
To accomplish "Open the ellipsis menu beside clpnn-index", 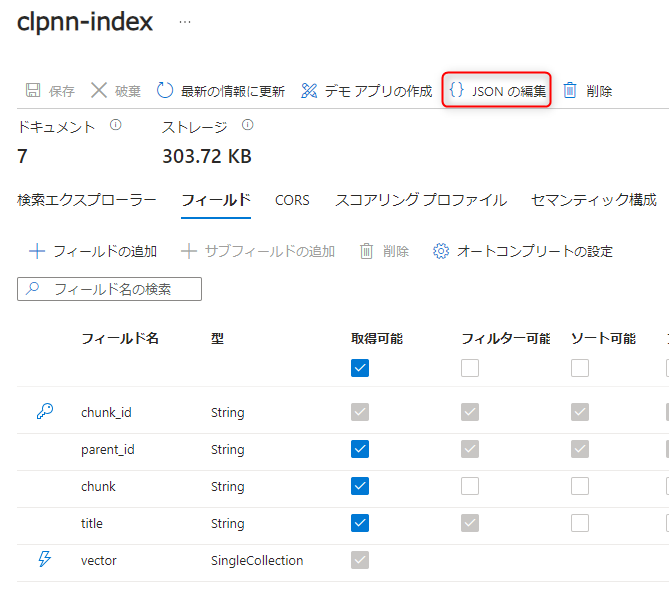I will (185, 22).
